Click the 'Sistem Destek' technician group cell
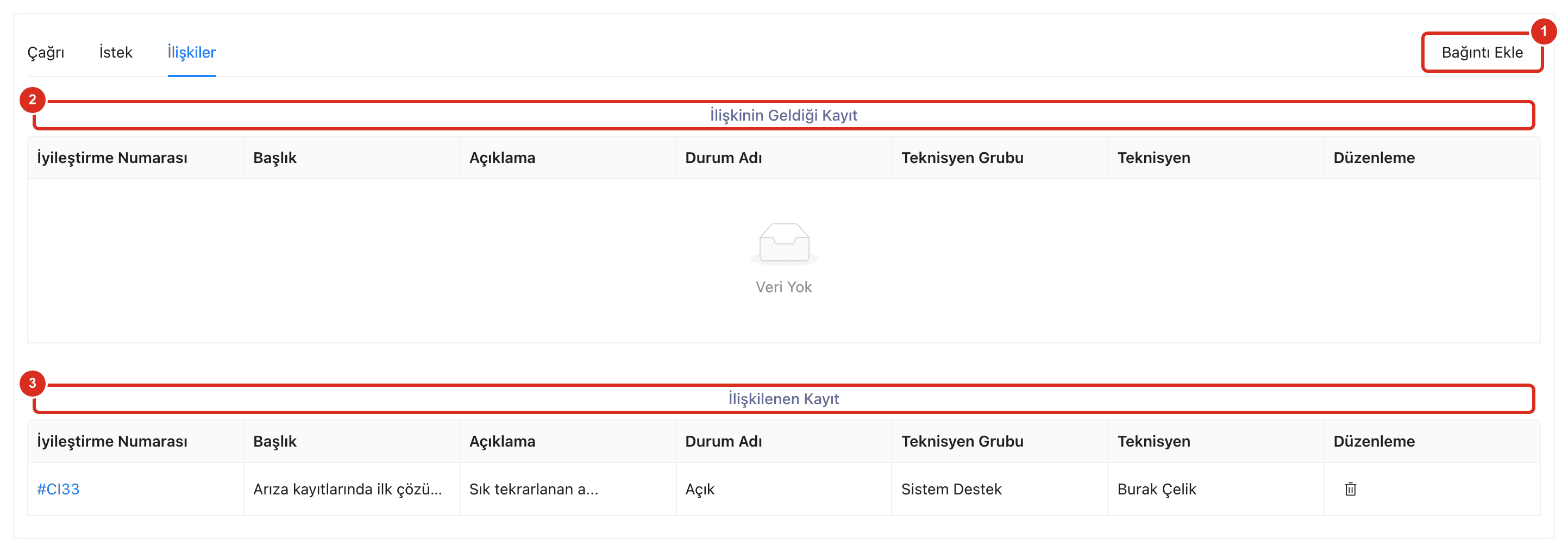Viewport: 1568px width, 552px height. point(1000,489)
